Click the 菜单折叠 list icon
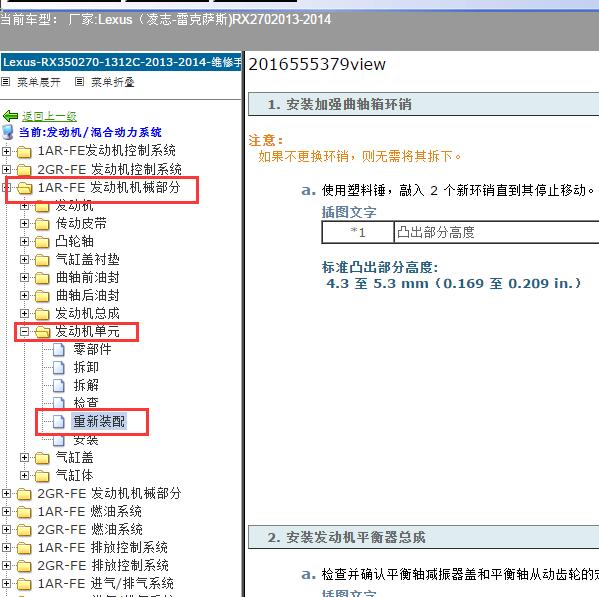This screenshot has height=597, width=599. [79, 82]
